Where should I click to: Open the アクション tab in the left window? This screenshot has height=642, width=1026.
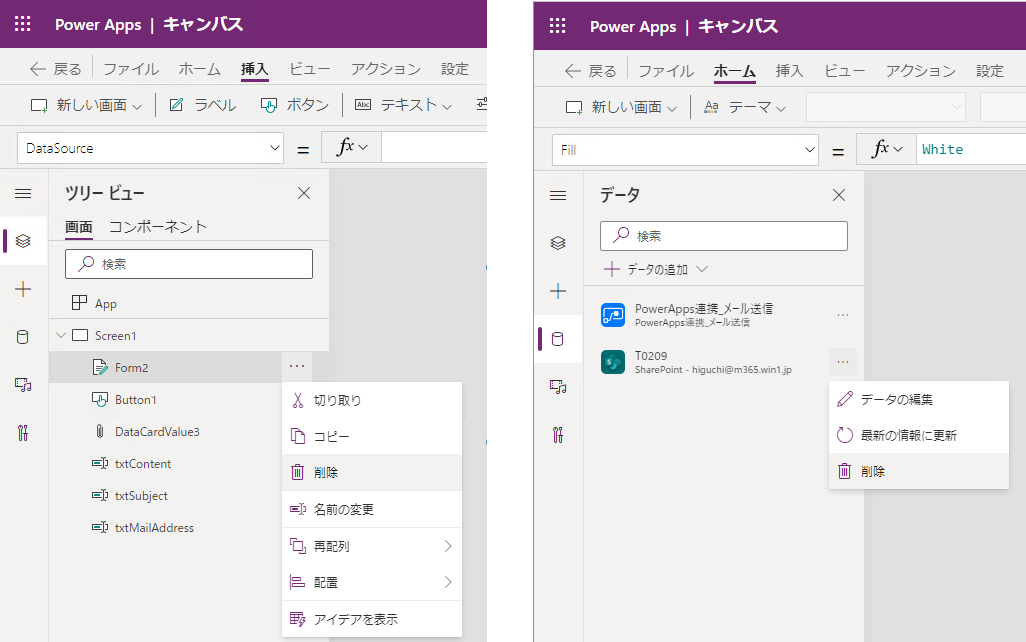point(385,69)
